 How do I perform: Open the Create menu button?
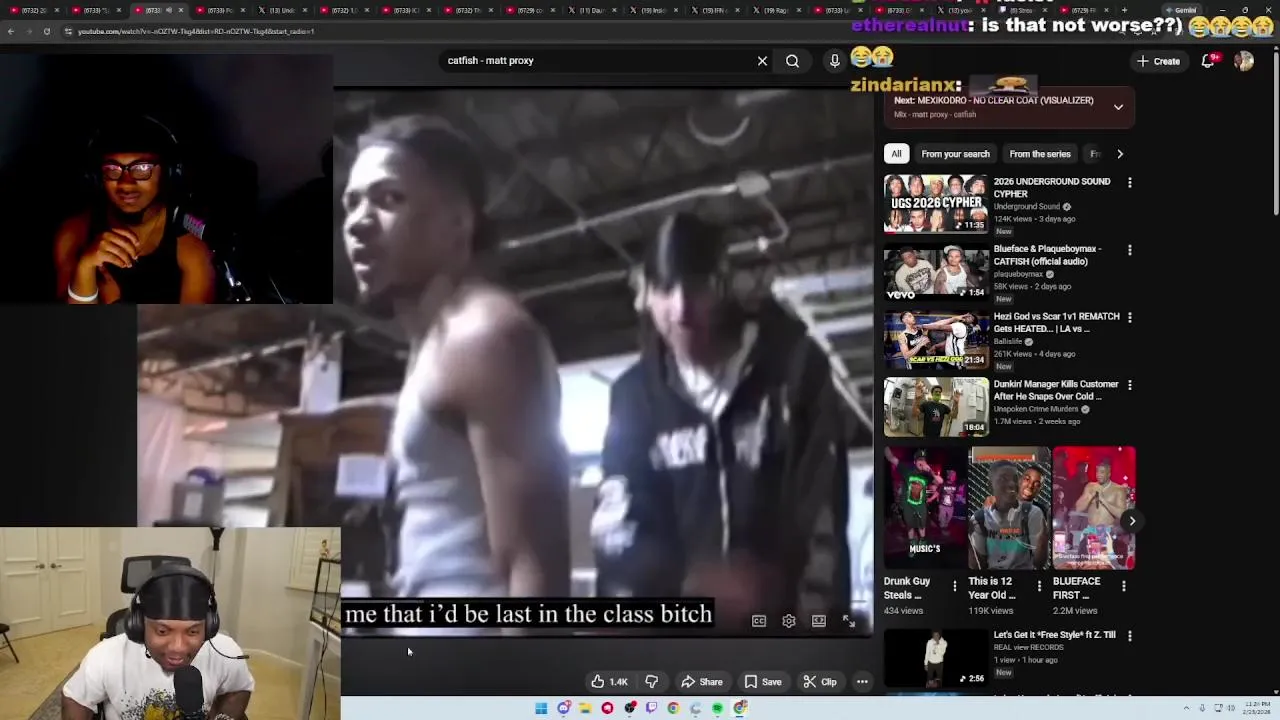coord(1159,61)
